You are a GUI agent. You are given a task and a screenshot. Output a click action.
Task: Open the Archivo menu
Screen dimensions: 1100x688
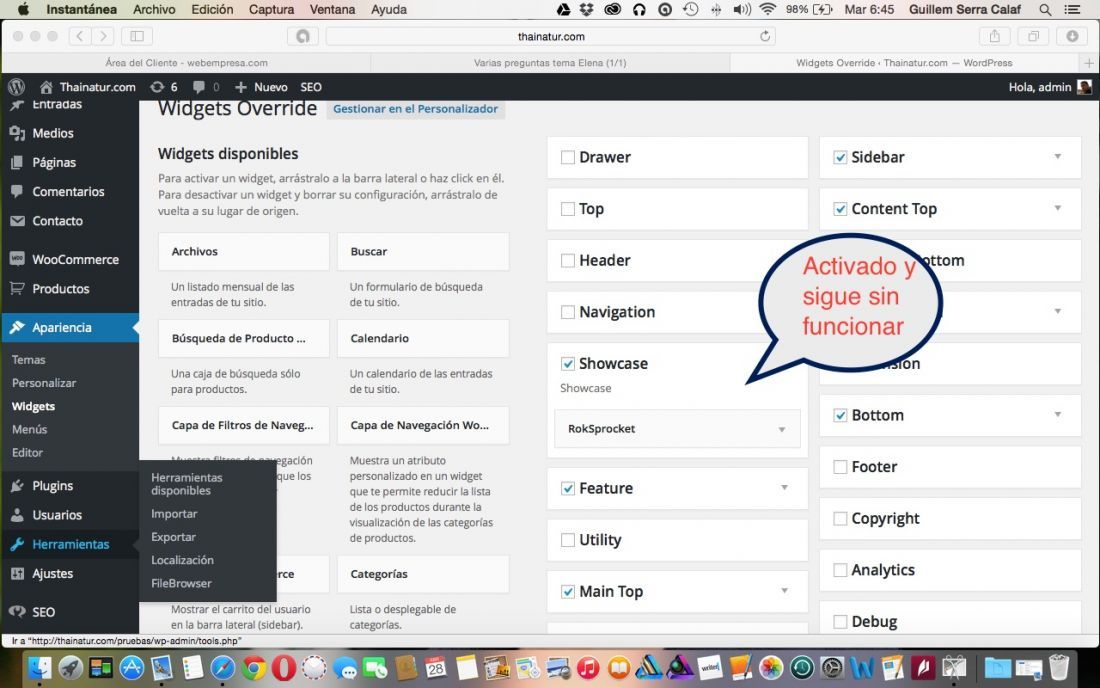[154, 9]
